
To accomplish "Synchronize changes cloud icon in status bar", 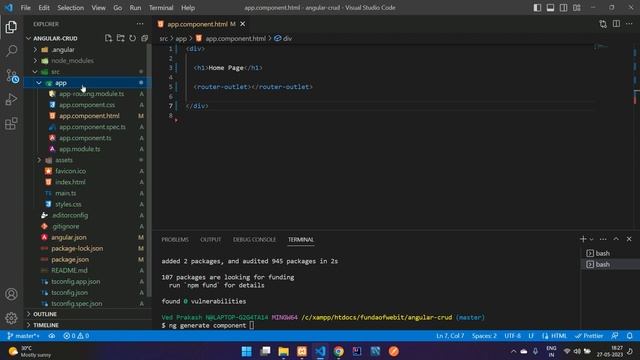I will coord(52,336).
